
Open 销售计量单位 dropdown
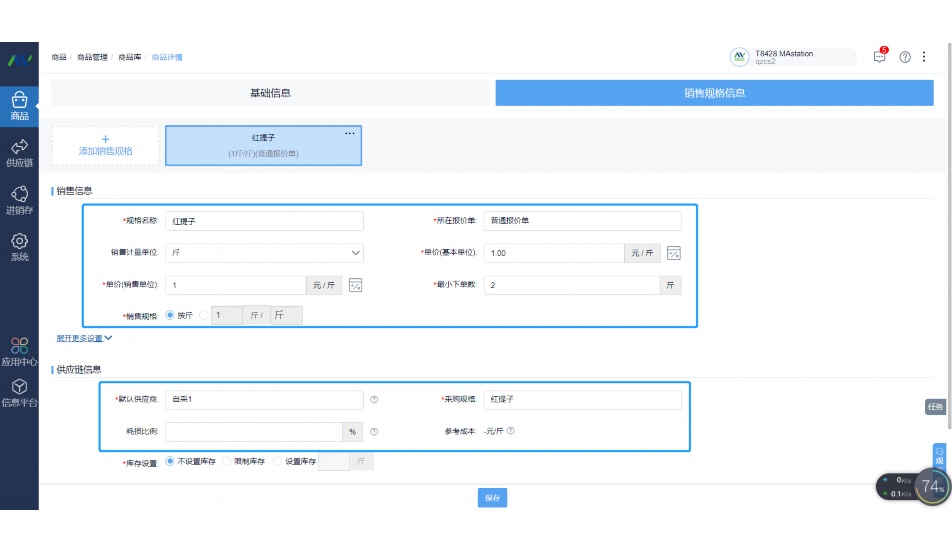click(264, 253)
